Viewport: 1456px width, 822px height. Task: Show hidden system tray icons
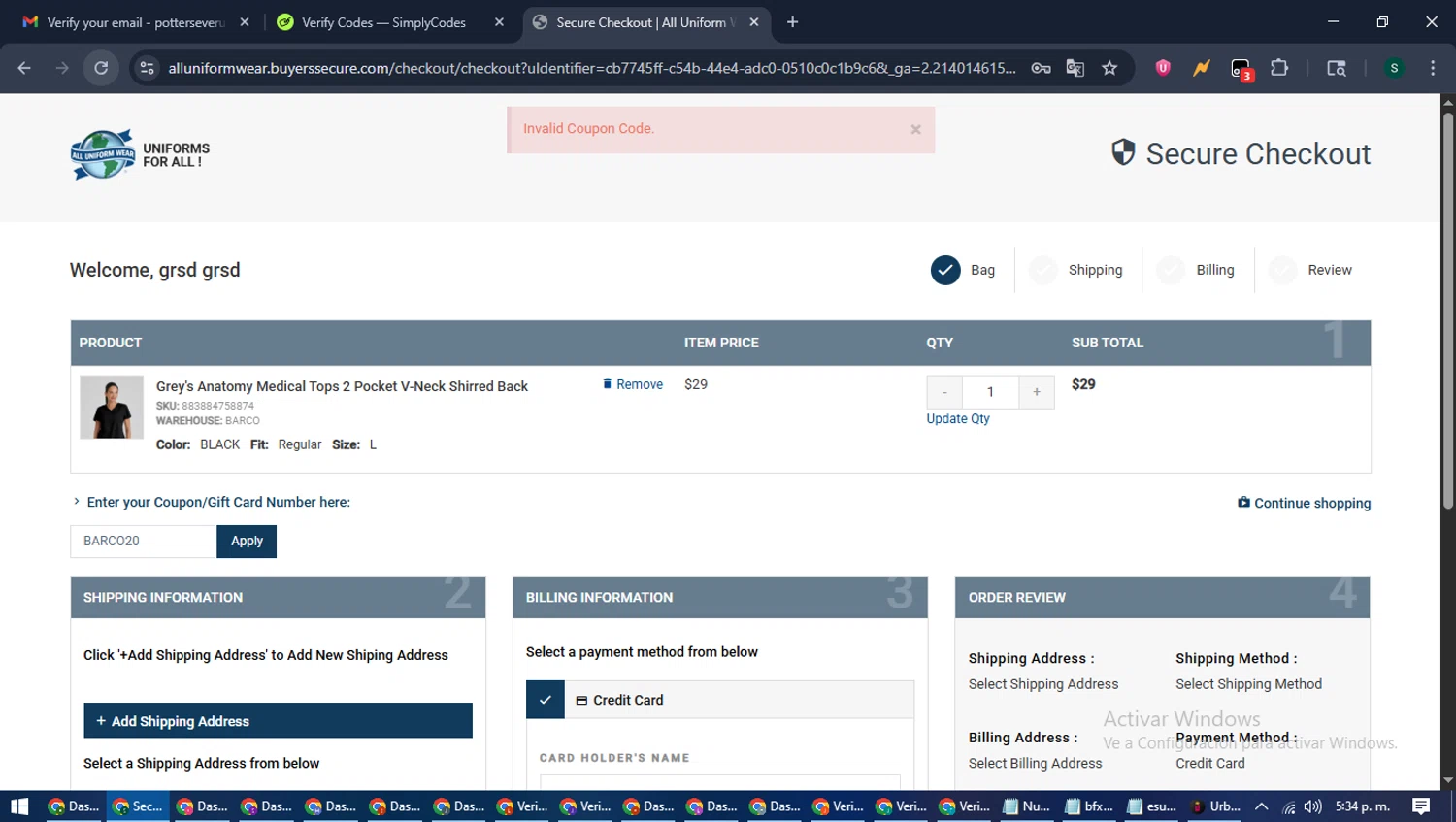tap(1261, 806)
